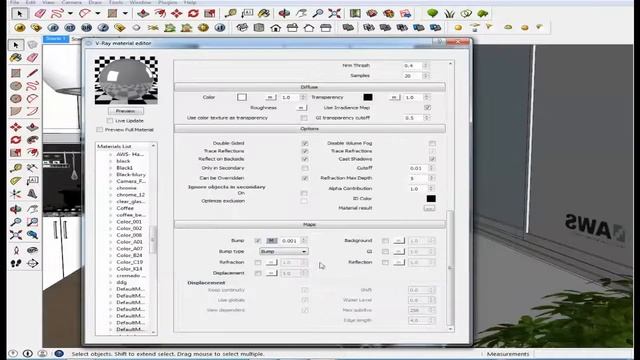
Task: Open the Plugins menu
Action: (x=167, y=2)
